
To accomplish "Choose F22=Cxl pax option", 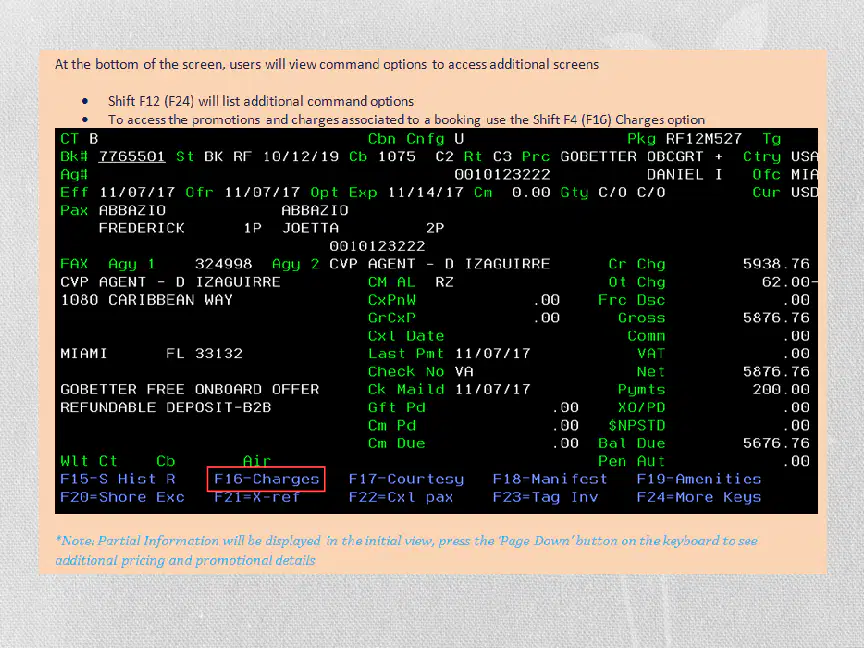I will click(401, 497).
